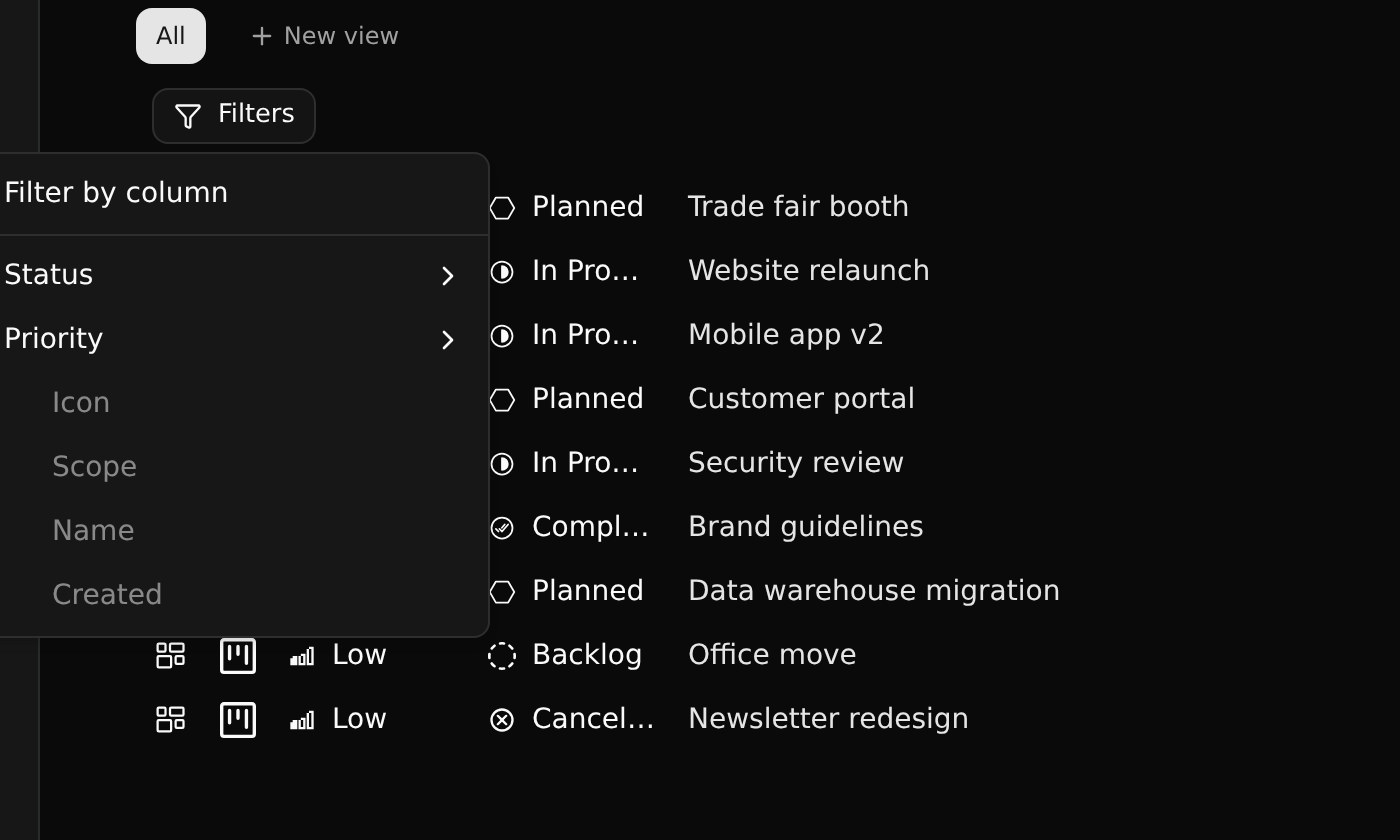
Task: Click In Progress status text for Website relaunch
Action: point(585,270)
